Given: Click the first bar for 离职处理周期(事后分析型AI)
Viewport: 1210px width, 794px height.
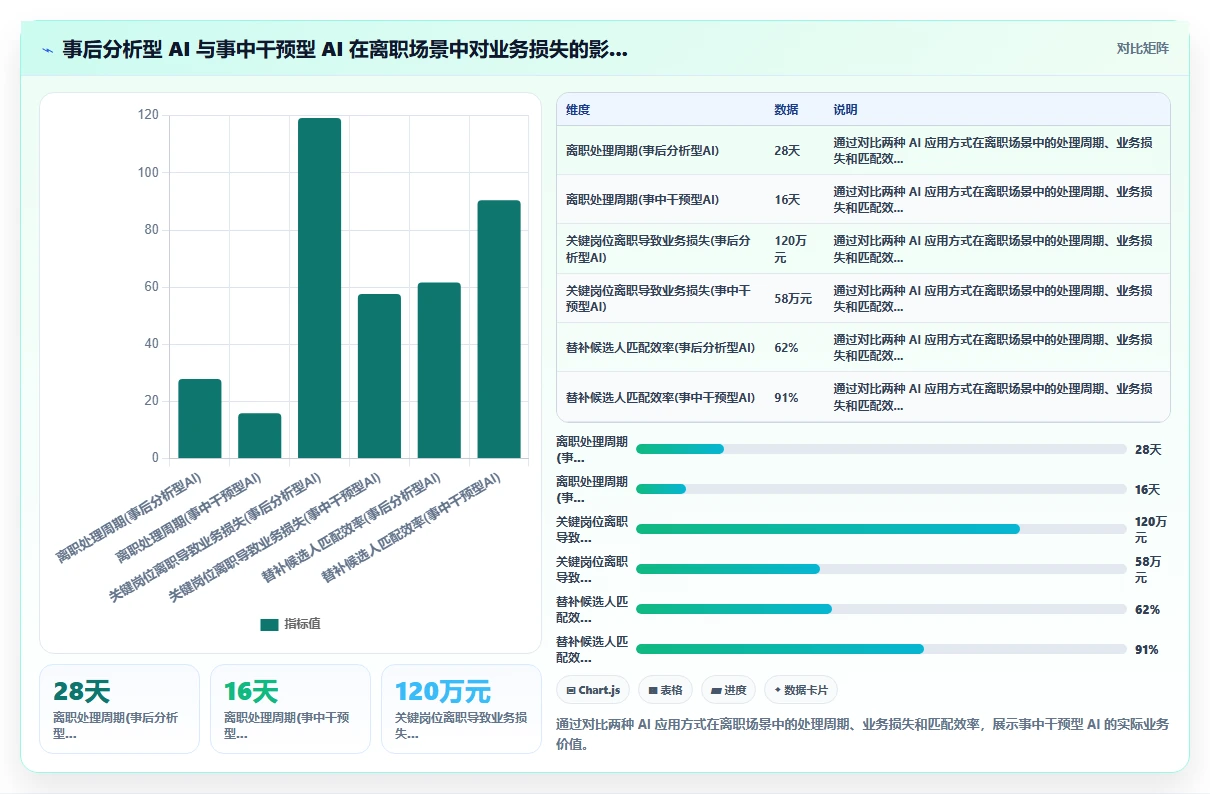Looking at the screenshot, I should pos(199,418).
